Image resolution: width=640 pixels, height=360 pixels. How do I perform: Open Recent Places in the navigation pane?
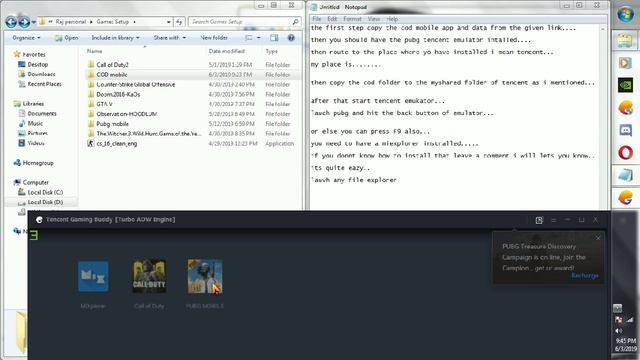tap(44, 84)
